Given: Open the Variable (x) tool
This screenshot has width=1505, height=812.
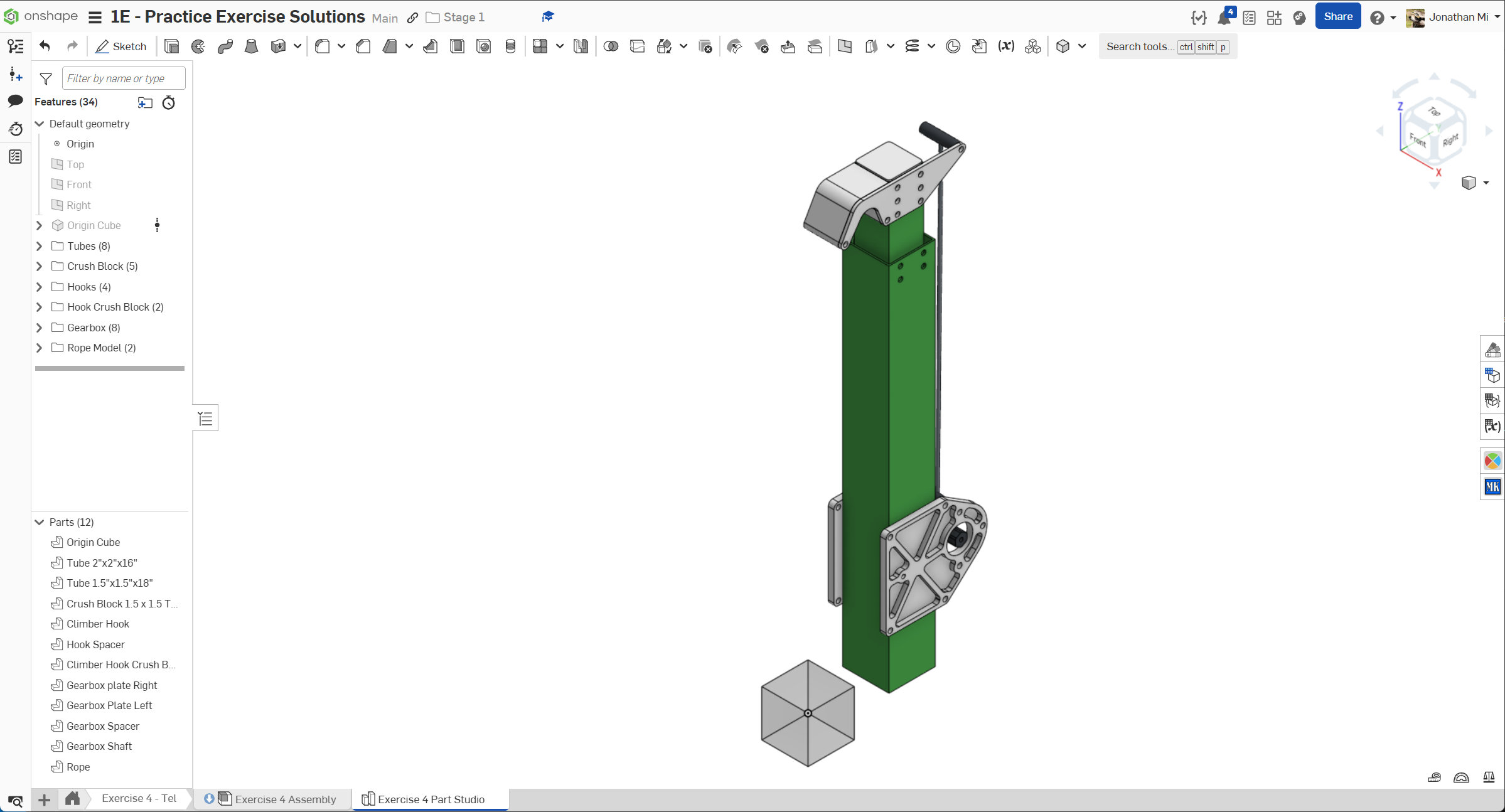Looking at the screenshot, I should (x=1006, y=46).
